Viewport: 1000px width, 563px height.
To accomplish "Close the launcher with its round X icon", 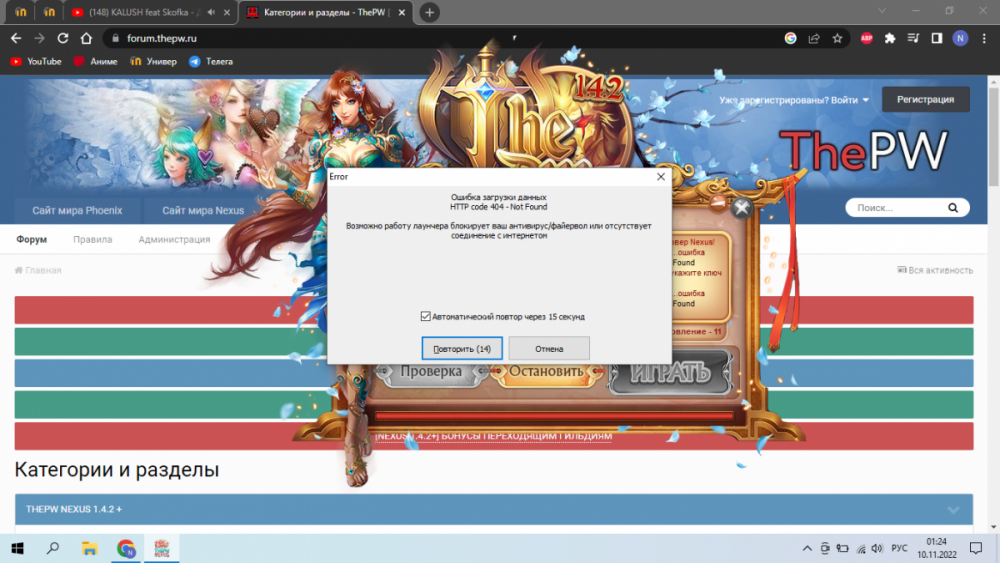I will click(741, 208).
